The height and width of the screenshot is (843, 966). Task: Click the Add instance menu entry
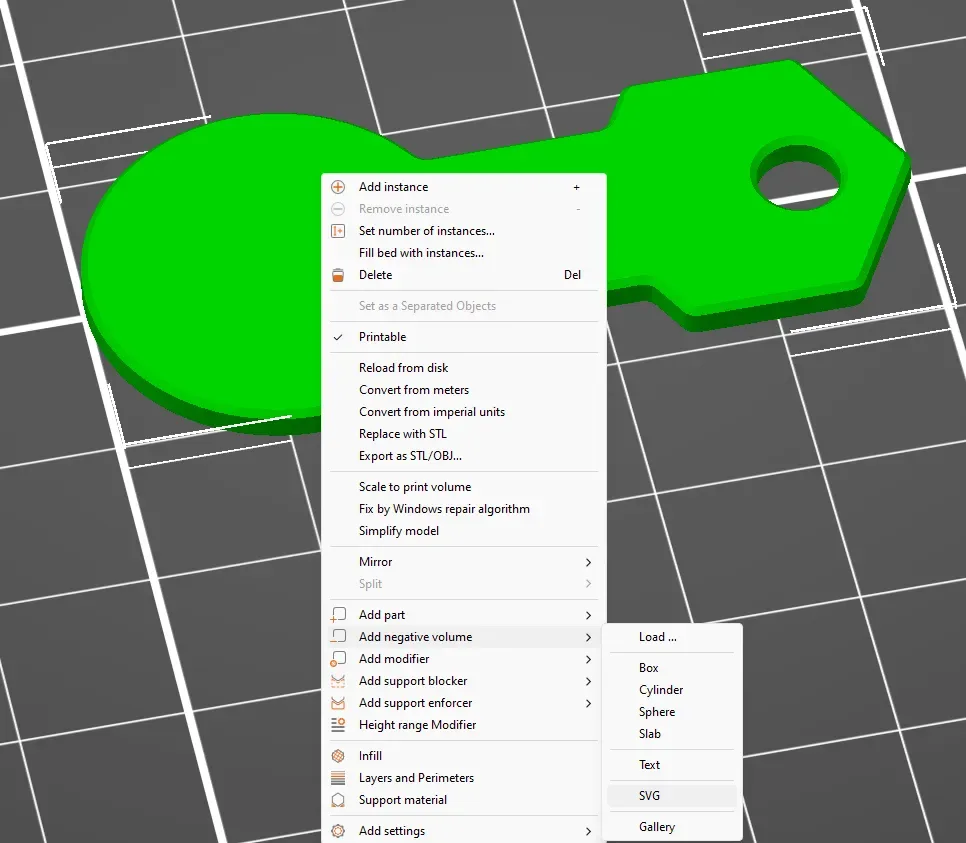pyautogui.click(x=464, y=187)
